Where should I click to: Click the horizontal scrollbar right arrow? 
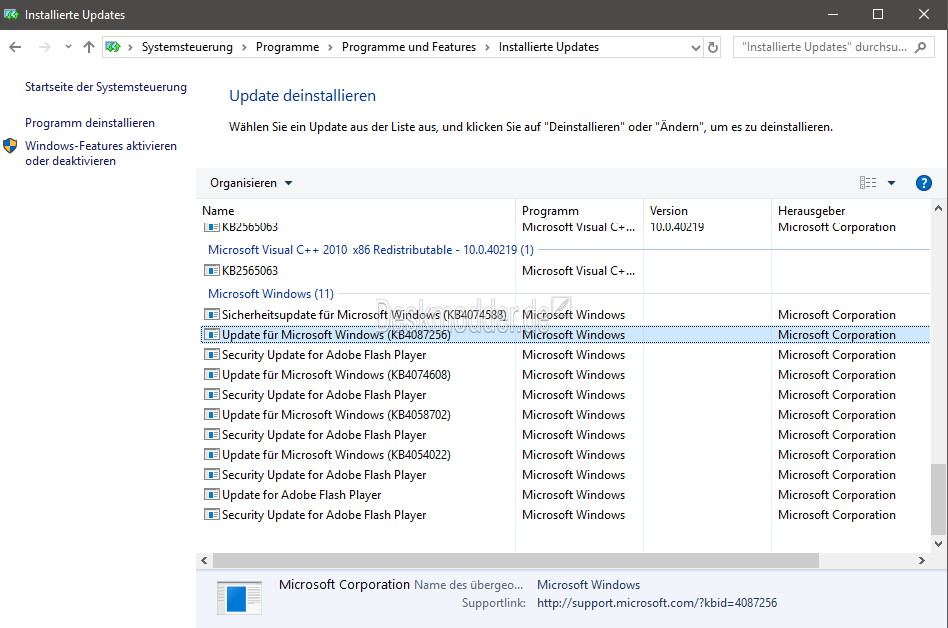(922, 561)
